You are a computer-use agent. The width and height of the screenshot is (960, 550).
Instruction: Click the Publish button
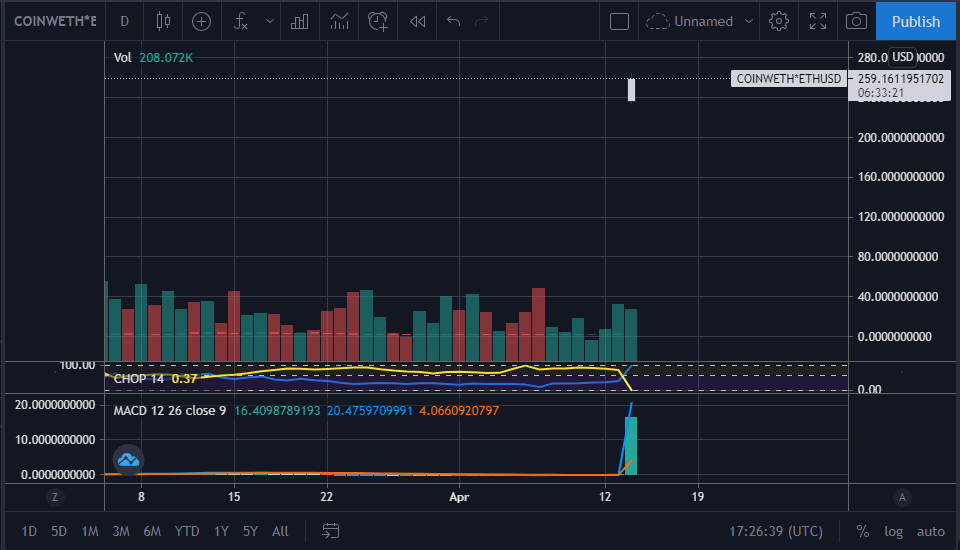tap(915, 21)
